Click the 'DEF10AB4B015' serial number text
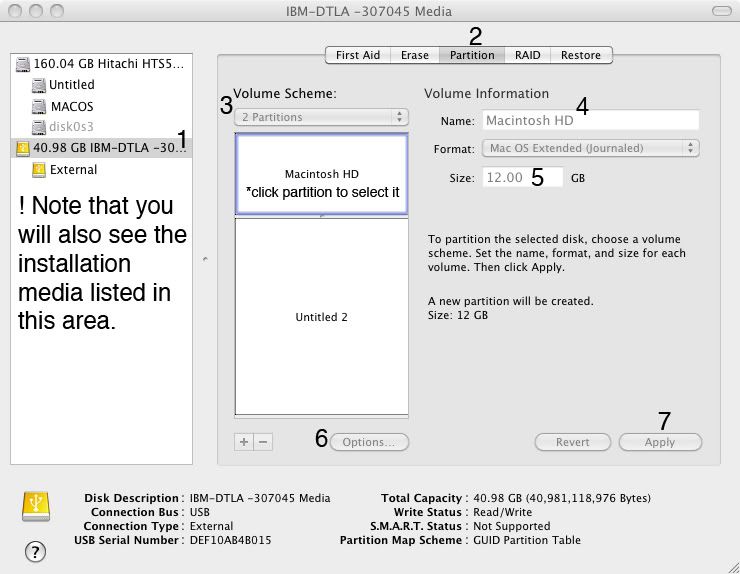Image resolution: width=740 pixels, height=574 pixels. point(230,540)
